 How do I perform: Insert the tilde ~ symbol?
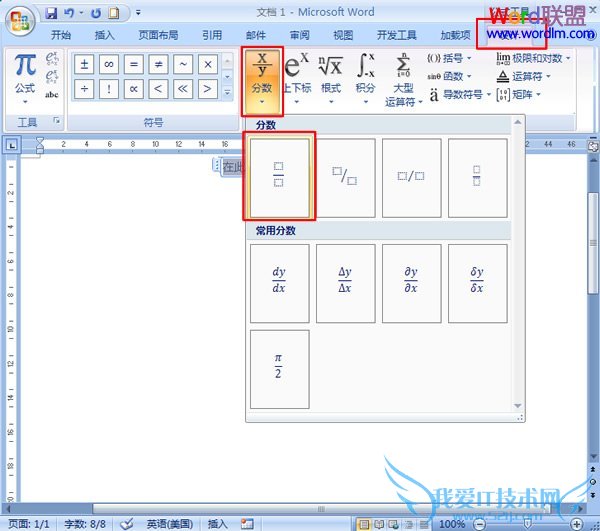point(183,64)
